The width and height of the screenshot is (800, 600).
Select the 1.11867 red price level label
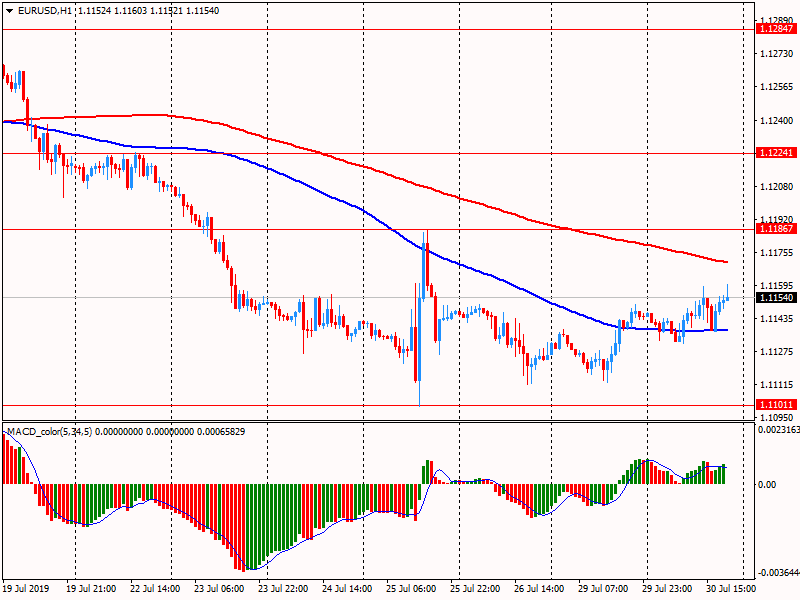[x=776, y=229]
